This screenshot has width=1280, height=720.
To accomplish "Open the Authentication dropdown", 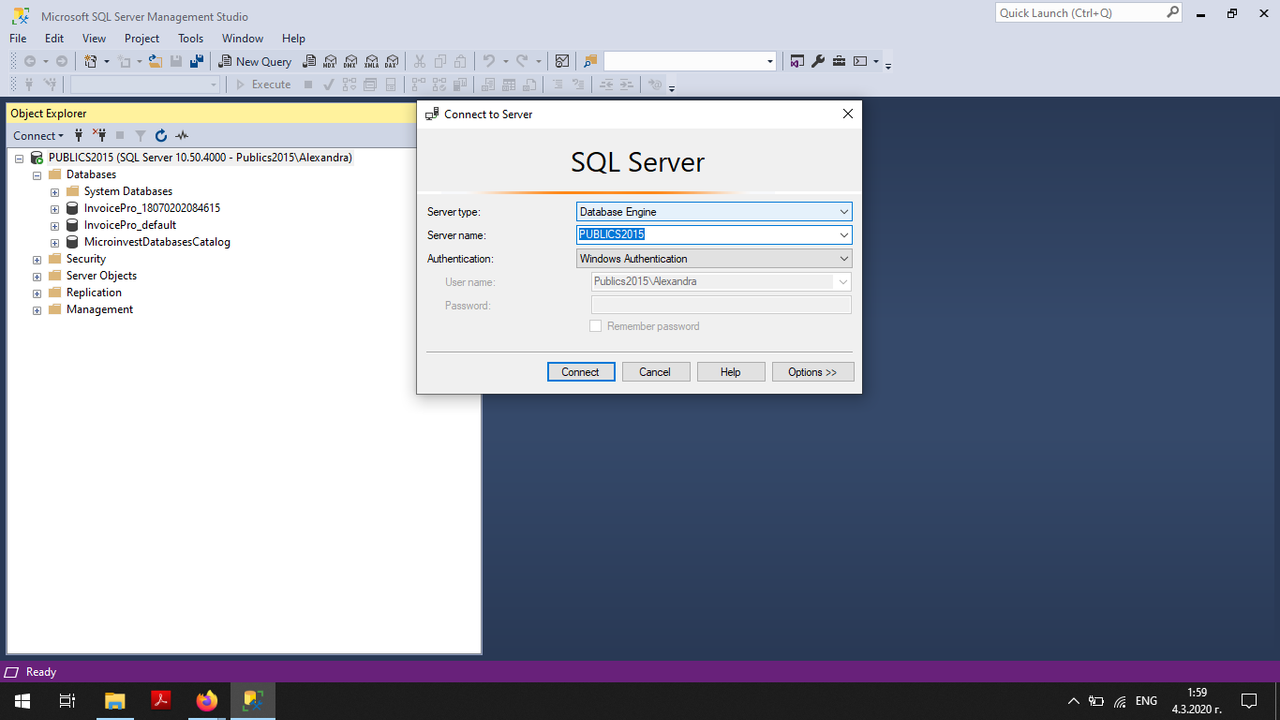I will tap(844, 258).
